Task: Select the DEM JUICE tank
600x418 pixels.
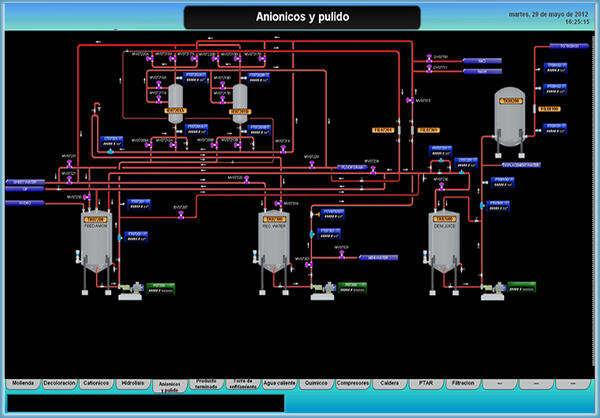Action: (x=444, y=241)
